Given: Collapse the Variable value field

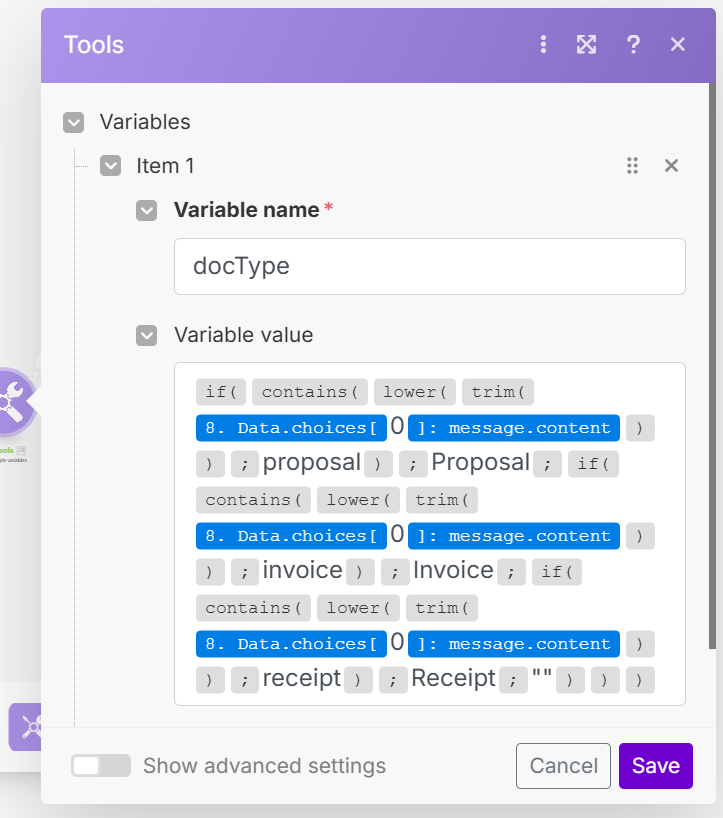Looking at the screenshot, I should point(147,335).
